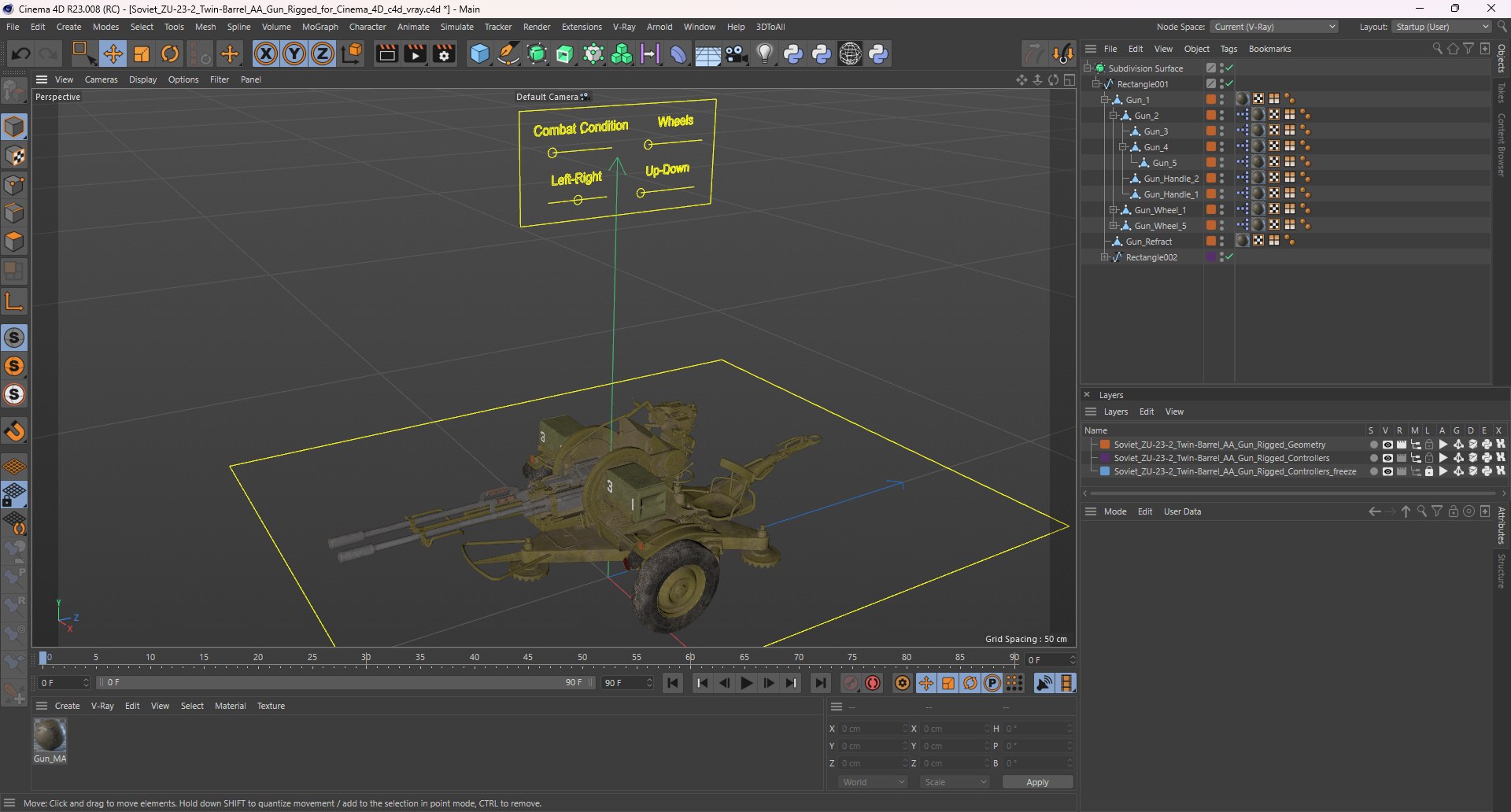Open the Node Space dropdown
The image size is (1511, 812).
click(x=1273, y=27)
